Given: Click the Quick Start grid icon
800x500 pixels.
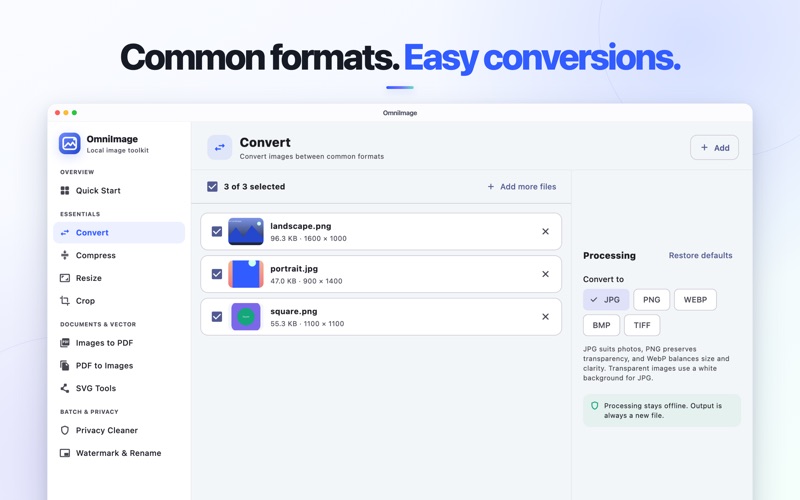Looking at the screenshot, I should [65, 191].
